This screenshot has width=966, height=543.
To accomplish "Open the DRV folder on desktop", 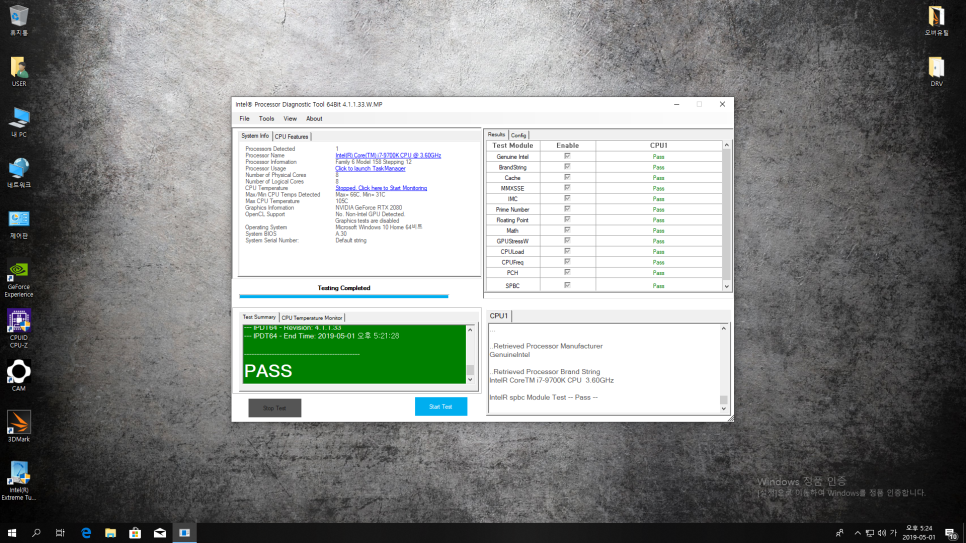I will (936, 71).
